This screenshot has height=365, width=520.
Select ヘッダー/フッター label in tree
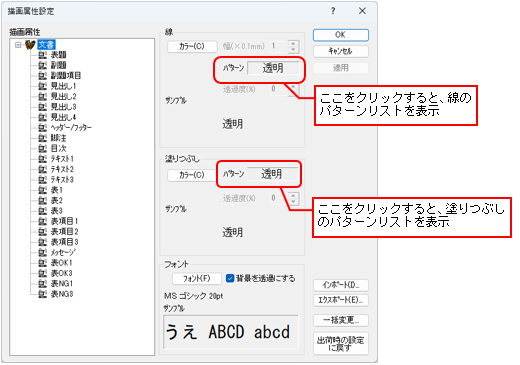(71, 128)
